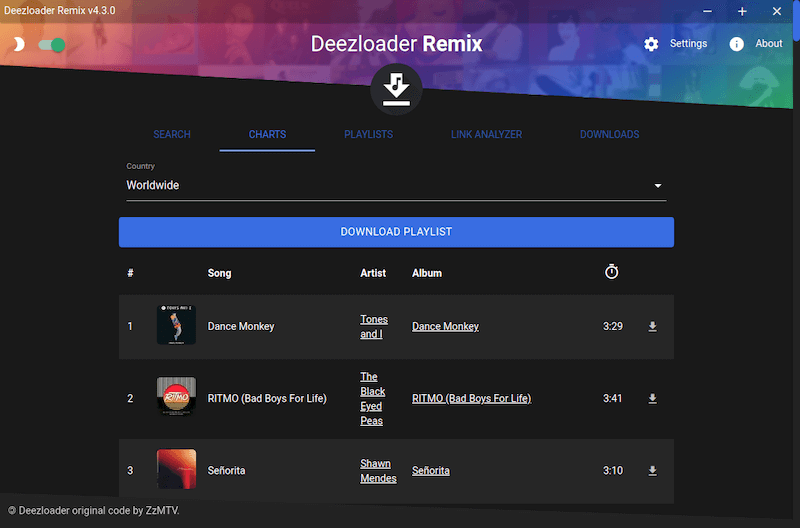800x528 pixels.
Task: Close the Deezloader Remix window
Action: [777, 11]
